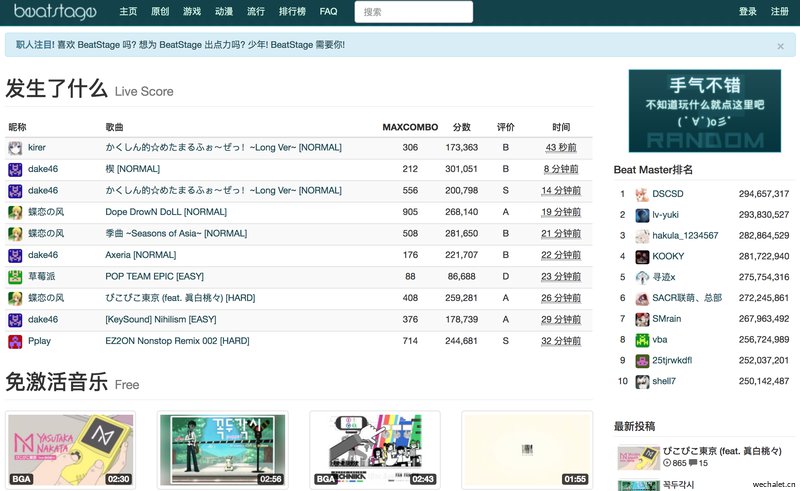Click score value 301,051

pos(461,169)
